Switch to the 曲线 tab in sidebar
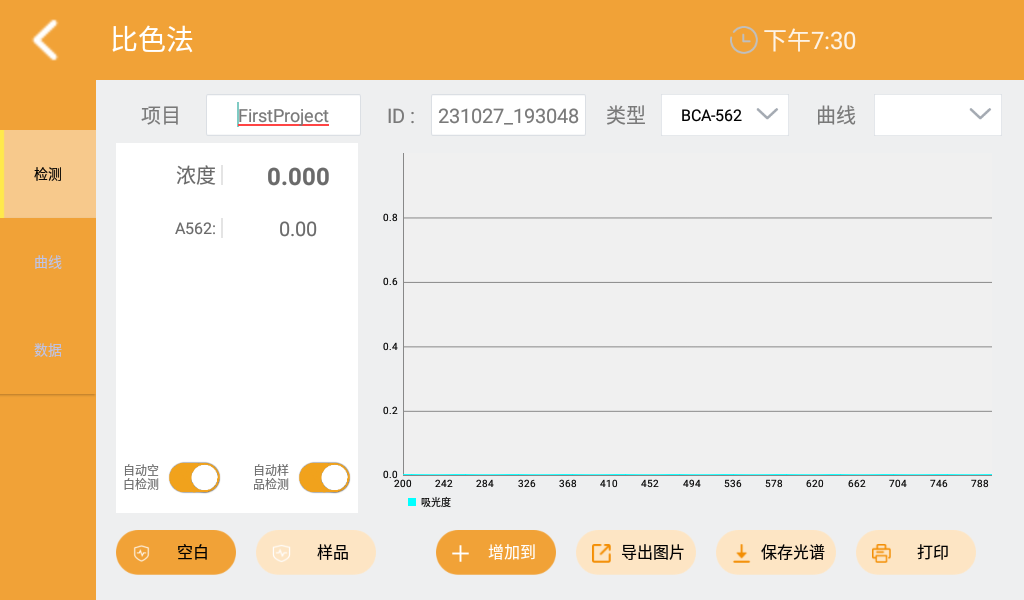 tap(47, 262)
